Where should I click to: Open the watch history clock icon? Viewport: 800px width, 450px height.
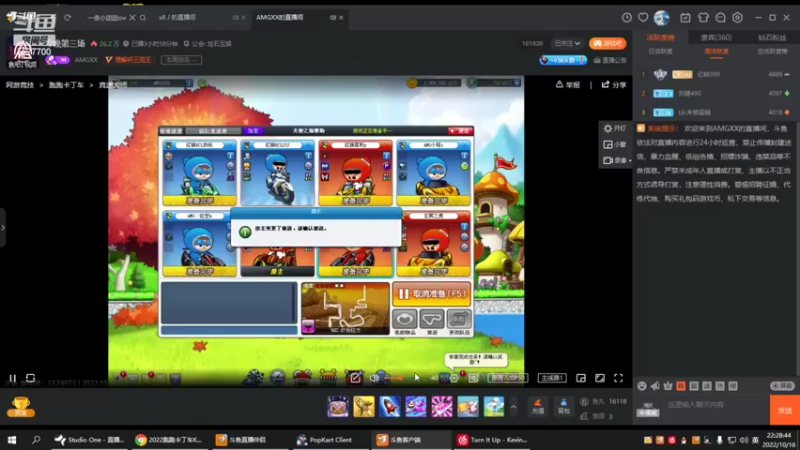click(x=627, y=18)
